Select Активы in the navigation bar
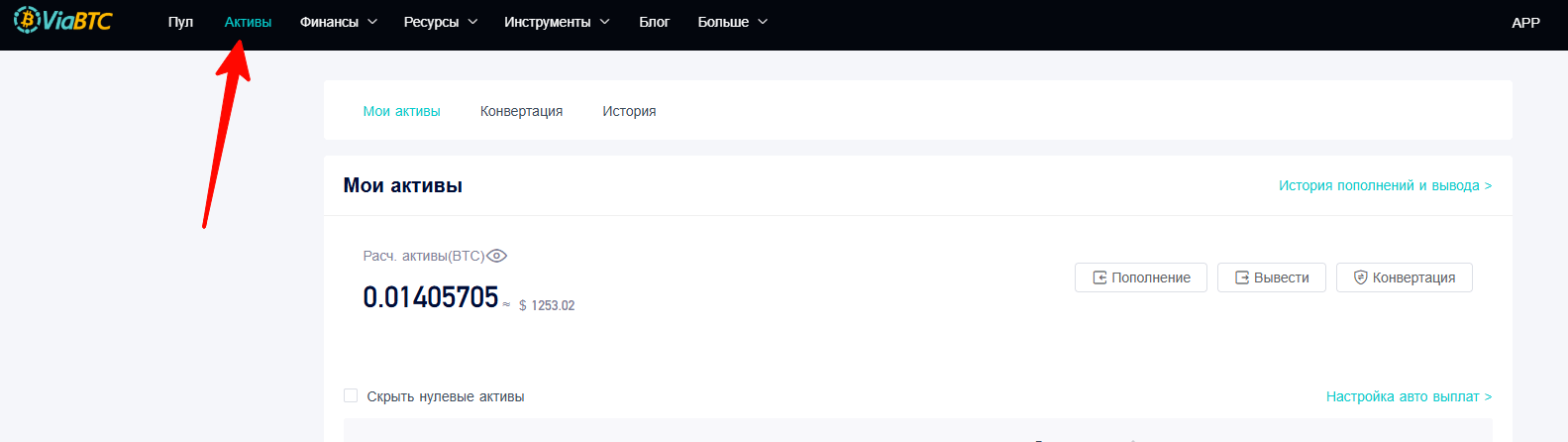1568x442 pixels. click(248, 22)
